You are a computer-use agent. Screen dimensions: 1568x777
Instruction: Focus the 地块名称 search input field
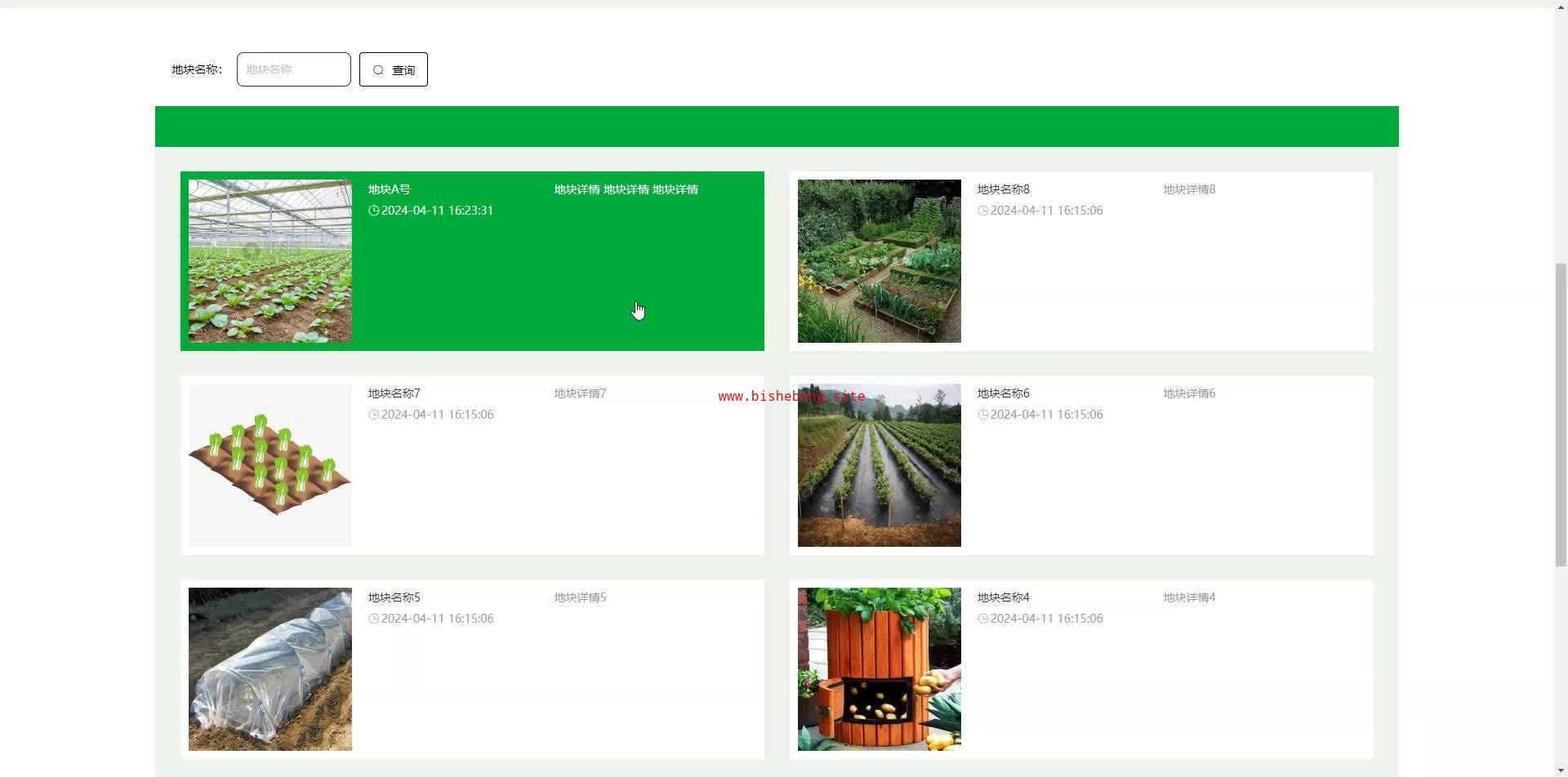294,69
